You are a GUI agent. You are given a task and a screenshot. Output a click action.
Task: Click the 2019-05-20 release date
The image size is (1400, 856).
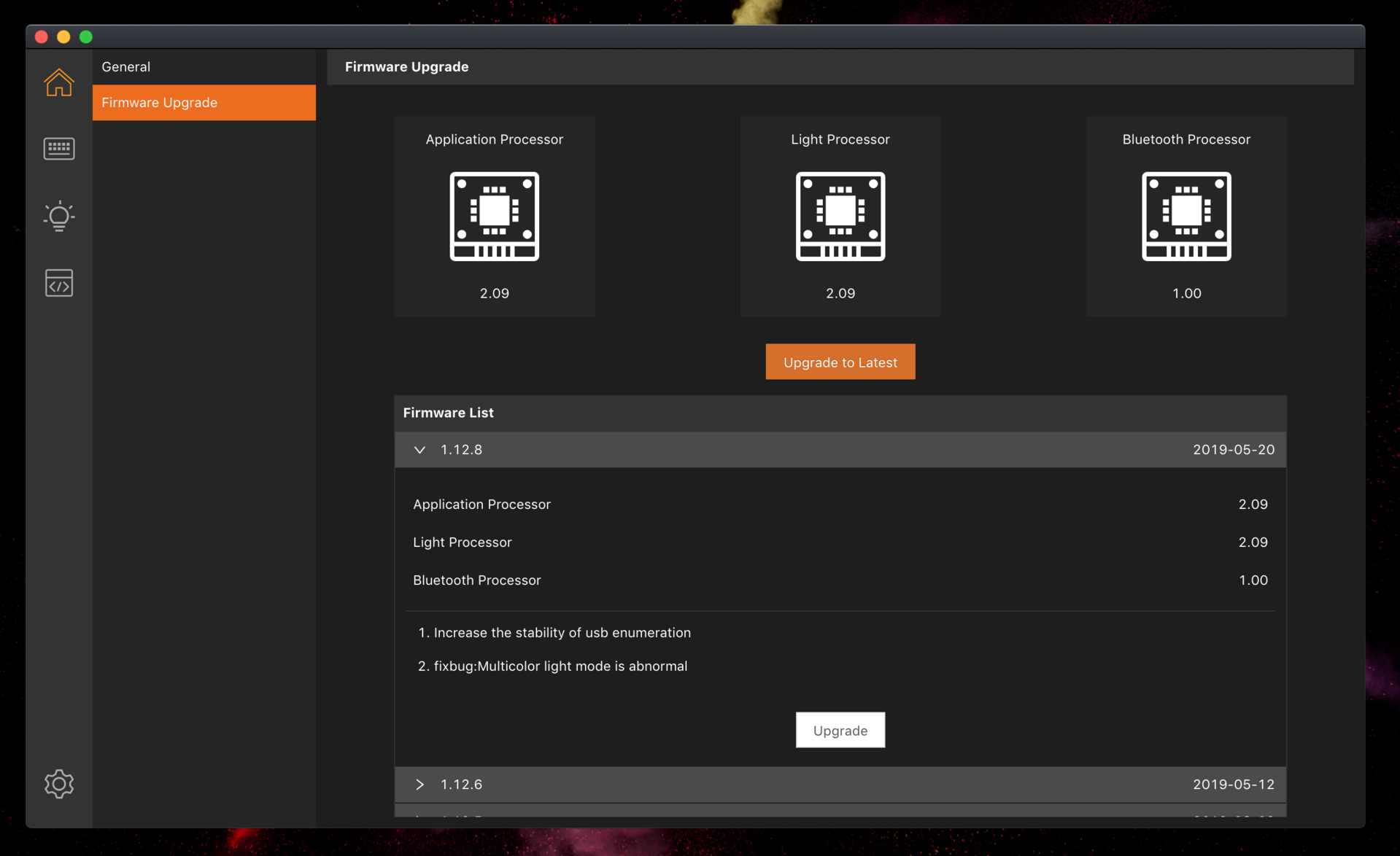click(1234, 450)
